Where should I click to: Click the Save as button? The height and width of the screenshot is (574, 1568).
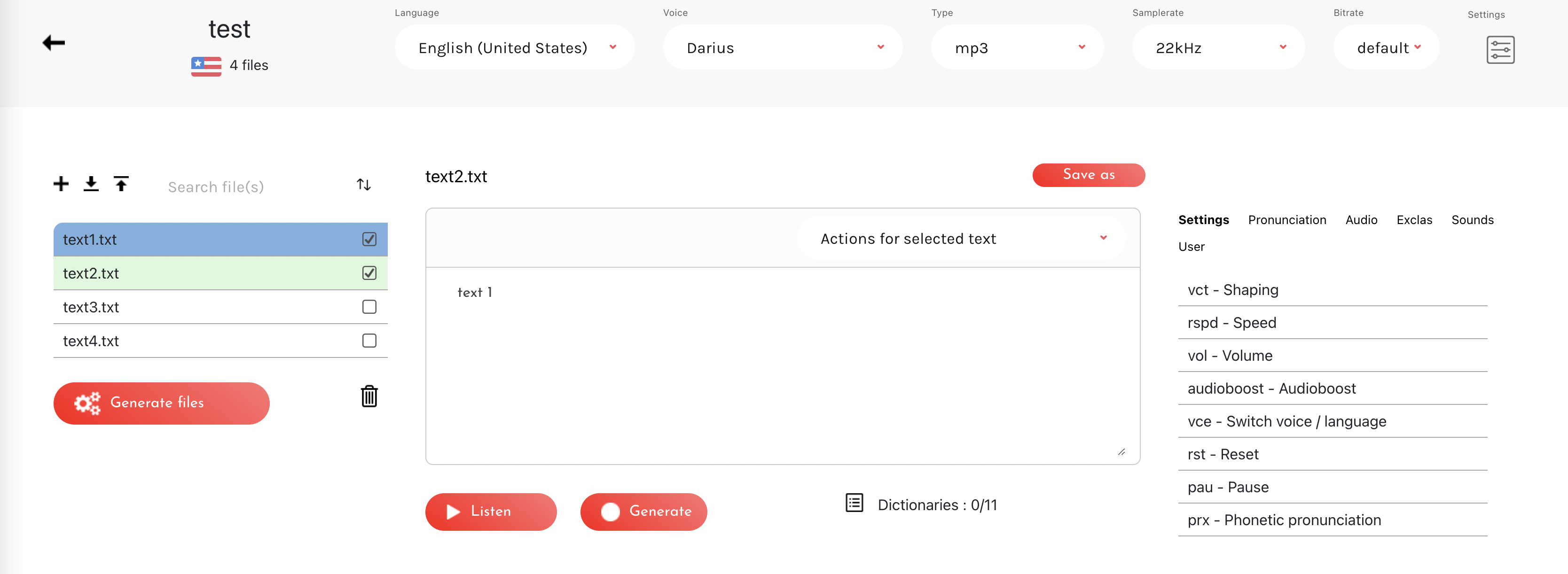tap(1089, 175)
